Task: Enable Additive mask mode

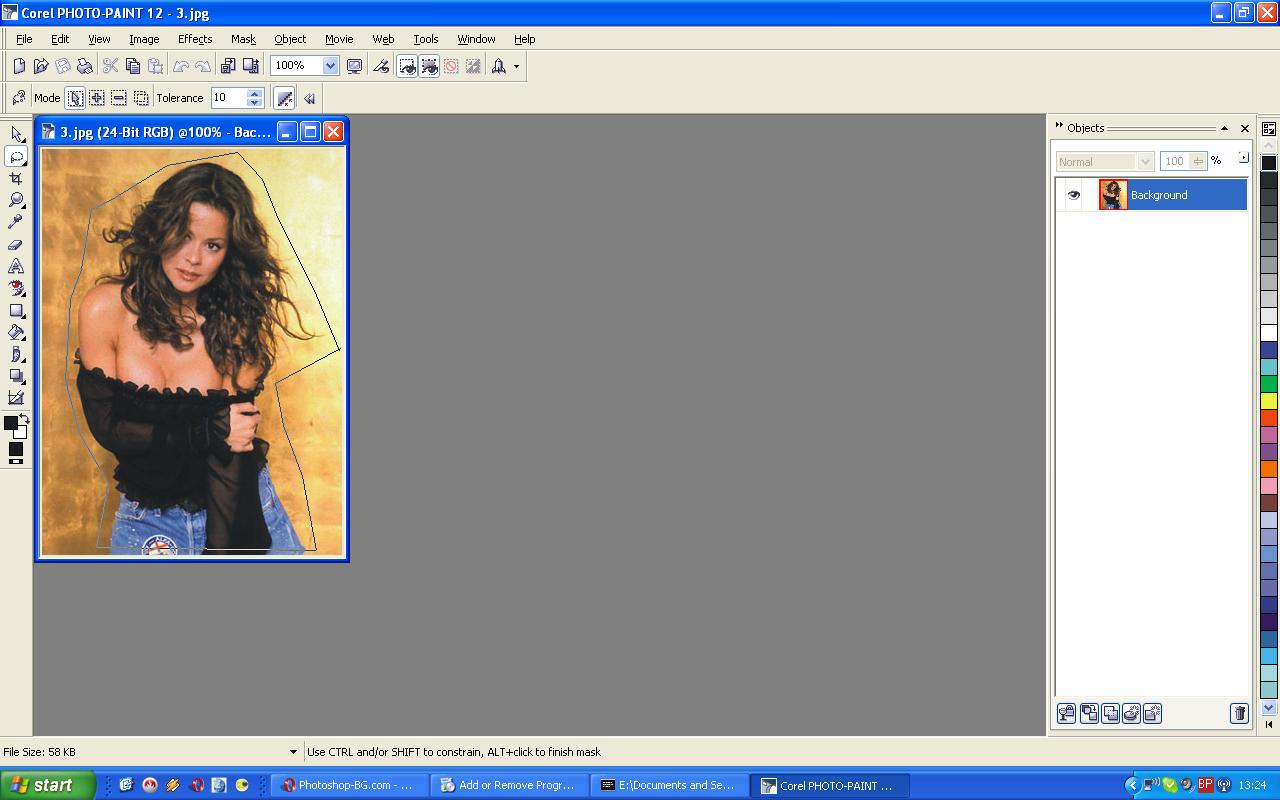Action: [x=97, y=98]
